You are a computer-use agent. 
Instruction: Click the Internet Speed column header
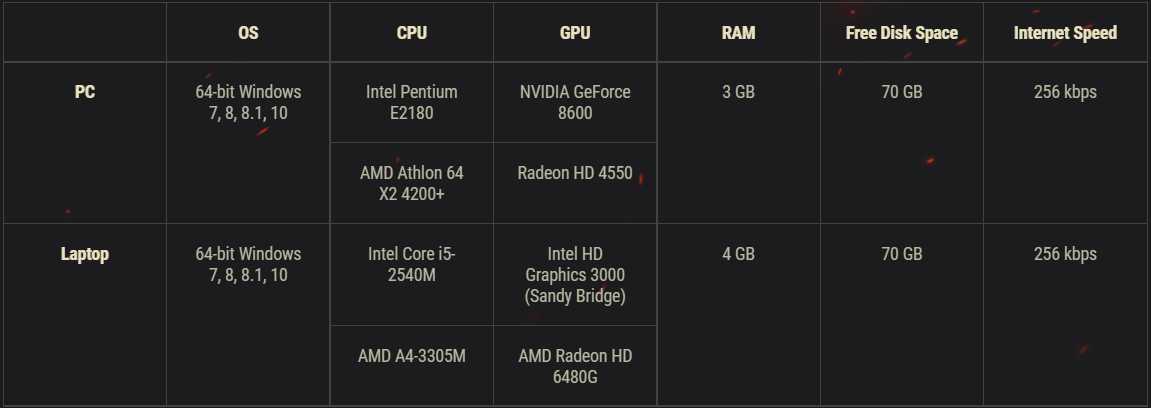tap(1065, 33)
